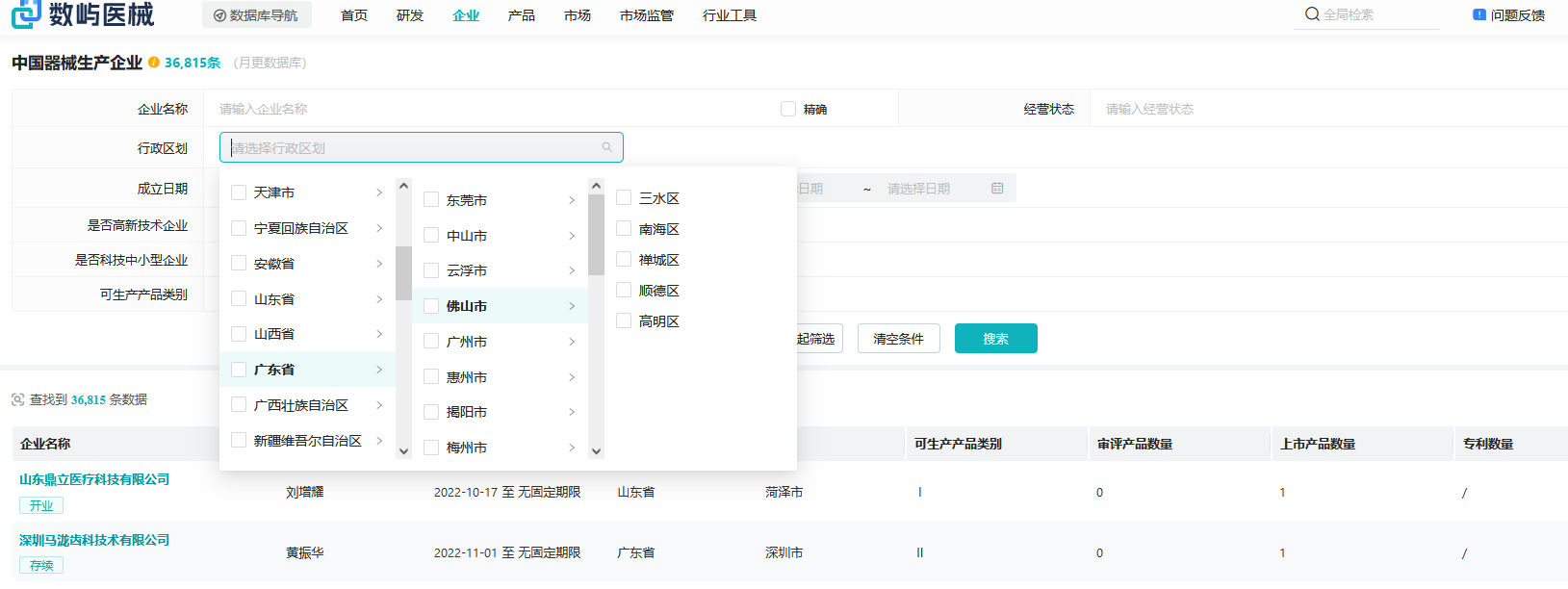Expand 广州市 to show its districts
Screen dimensions: 1568x589
pyautogui.click(x=572, y=342)
